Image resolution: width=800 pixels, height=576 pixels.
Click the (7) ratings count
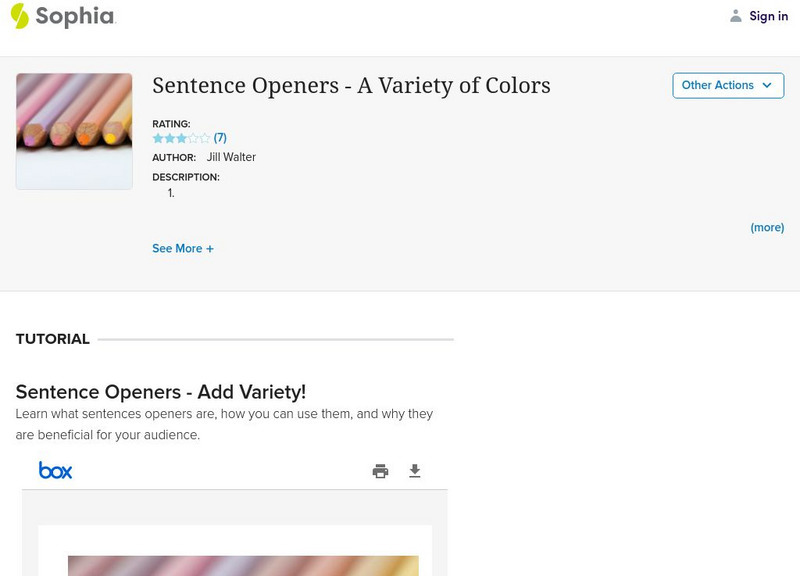coord(220,138)
